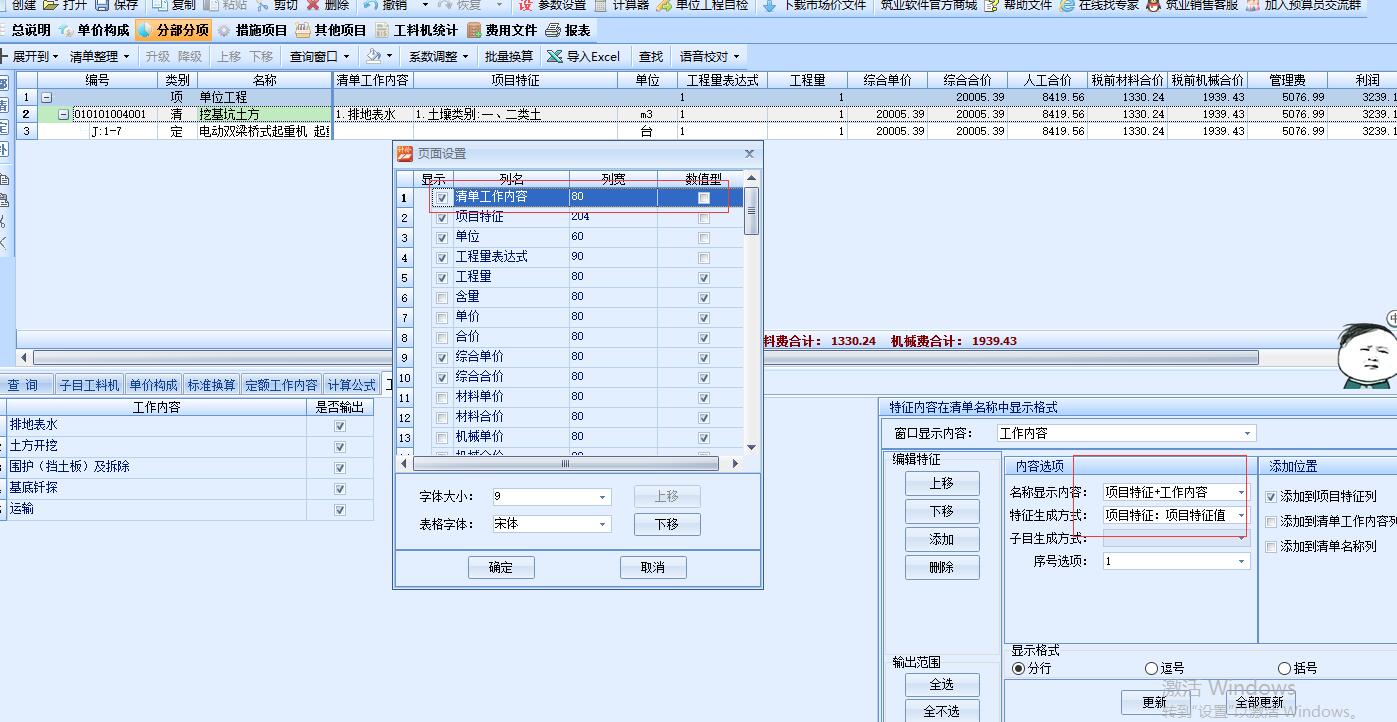Expand the 表格字体 font dropdown
1397x722 pixels.
pyautogui.click(x=602, y=524)
